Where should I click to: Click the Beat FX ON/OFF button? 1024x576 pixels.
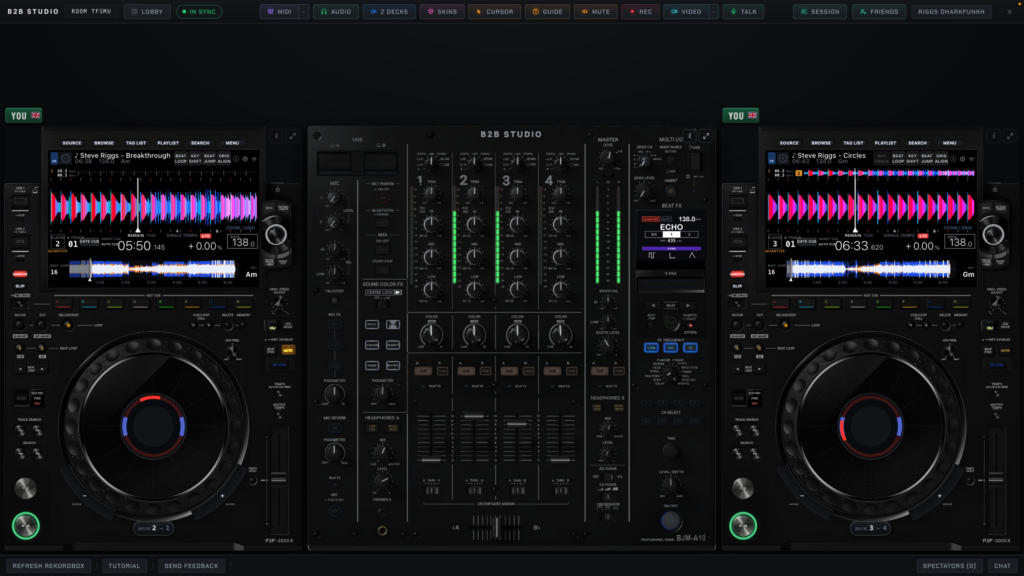(x=670, y=521)
